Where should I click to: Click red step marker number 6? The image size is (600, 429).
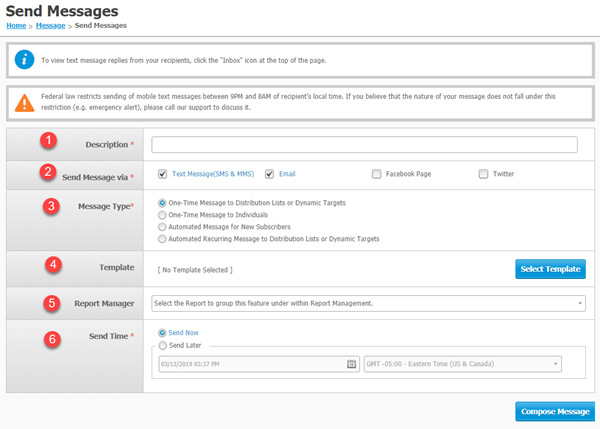[52, 339]
